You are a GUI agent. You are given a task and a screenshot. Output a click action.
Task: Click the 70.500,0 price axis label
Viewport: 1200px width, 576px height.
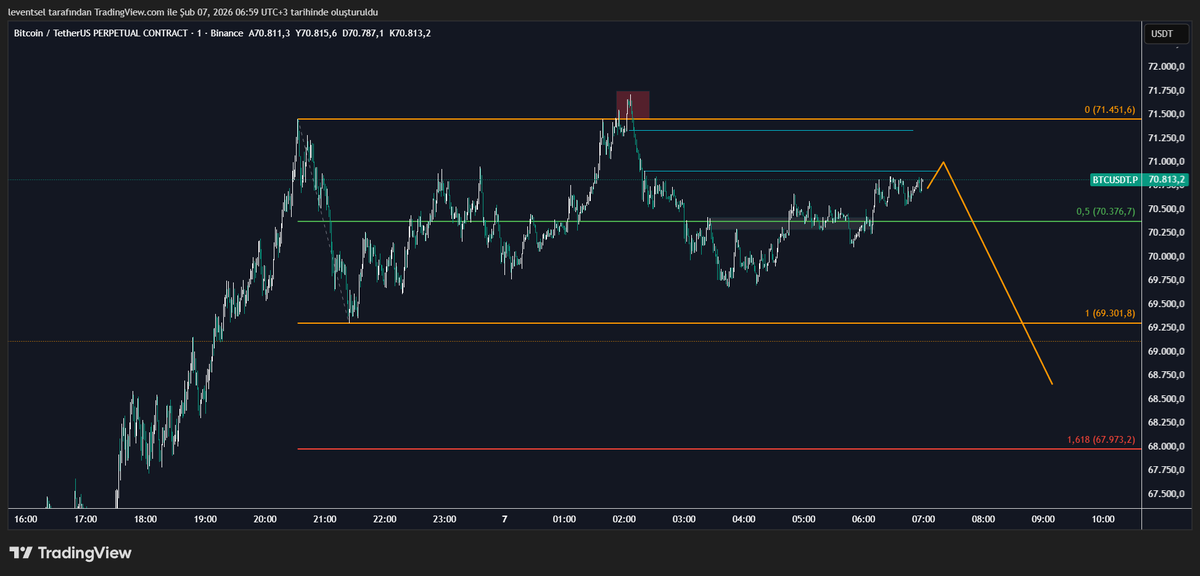[1165, 209]
